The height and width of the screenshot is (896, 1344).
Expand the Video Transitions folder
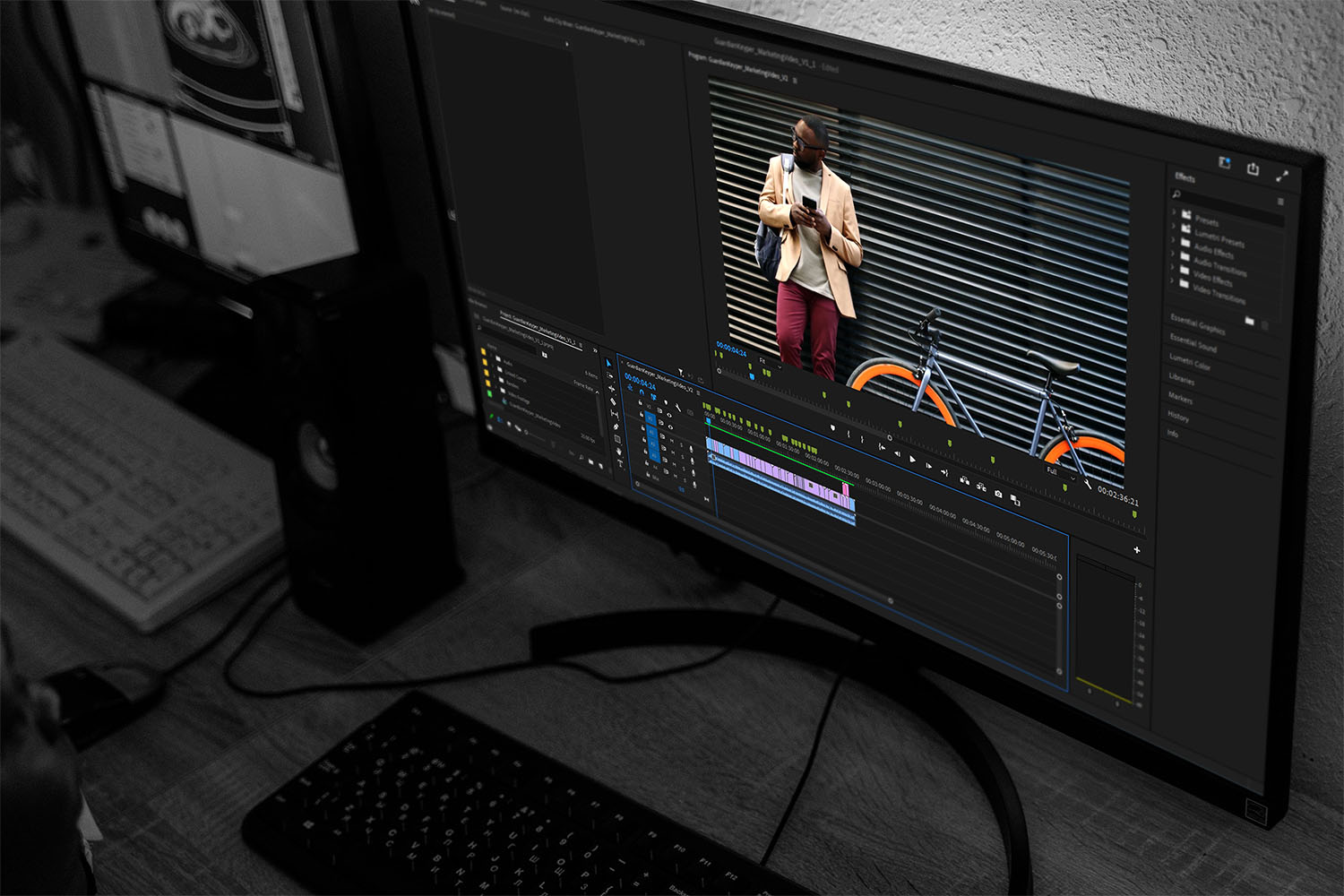pyautogui.click(x=1172, y=280)
